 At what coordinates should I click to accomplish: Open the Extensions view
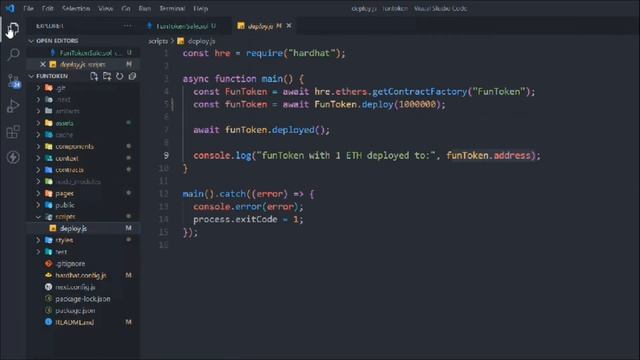(13, 132)
